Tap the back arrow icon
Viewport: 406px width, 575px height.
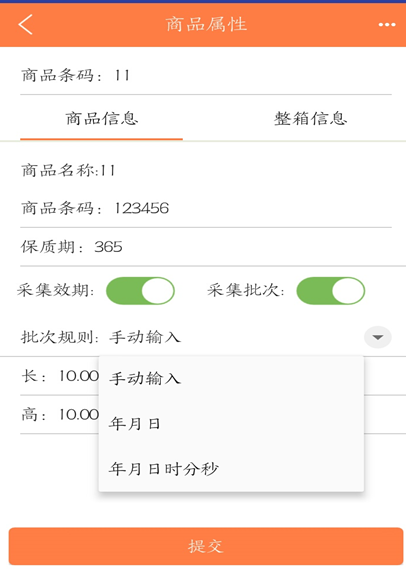point(25,24)
